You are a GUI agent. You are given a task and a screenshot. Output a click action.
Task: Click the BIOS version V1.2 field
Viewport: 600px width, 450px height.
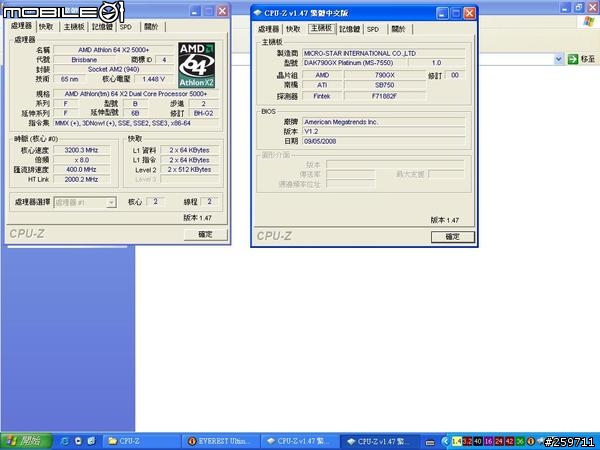384,131
